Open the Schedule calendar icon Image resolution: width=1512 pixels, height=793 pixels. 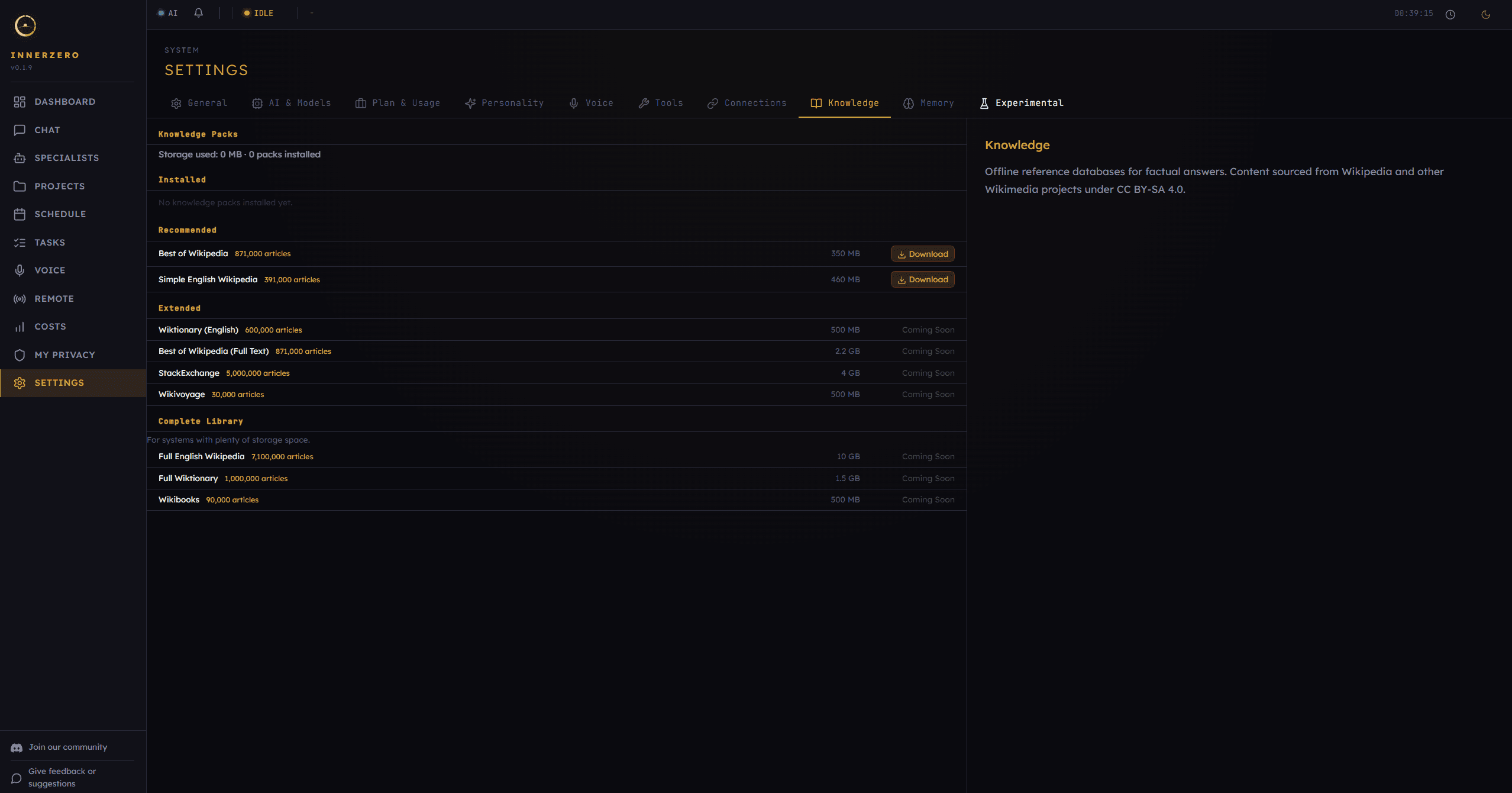click(20, 214)
